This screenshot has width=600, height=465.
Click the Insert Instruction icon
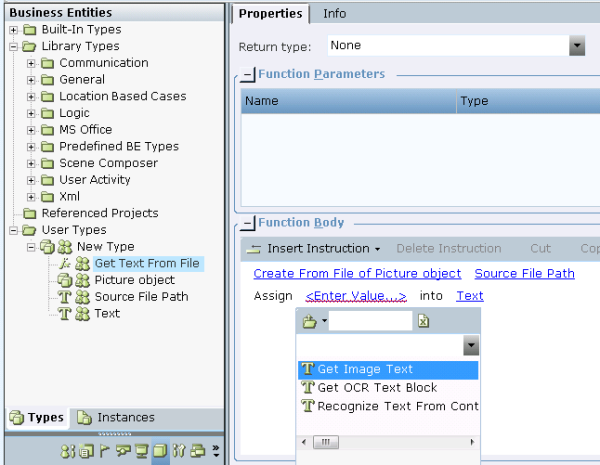pyautogui.click(x=253, y=249)
